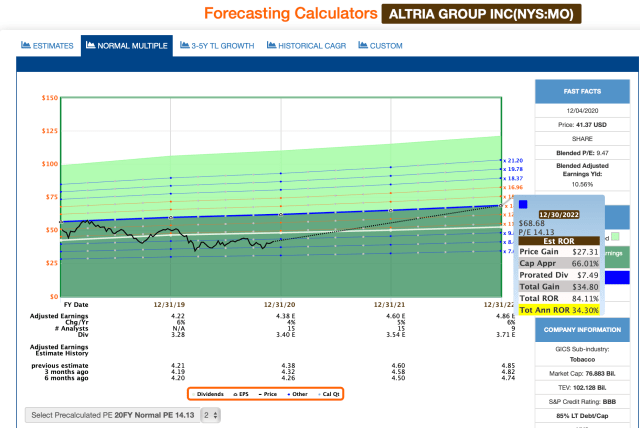Click the blue color square in the tooltip
640x428 pixels.
[523, 204]
